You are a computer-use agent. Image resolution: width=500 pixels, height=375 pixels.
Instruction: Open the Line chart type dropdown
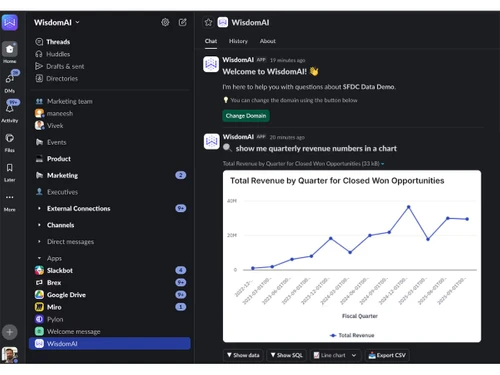335,355
